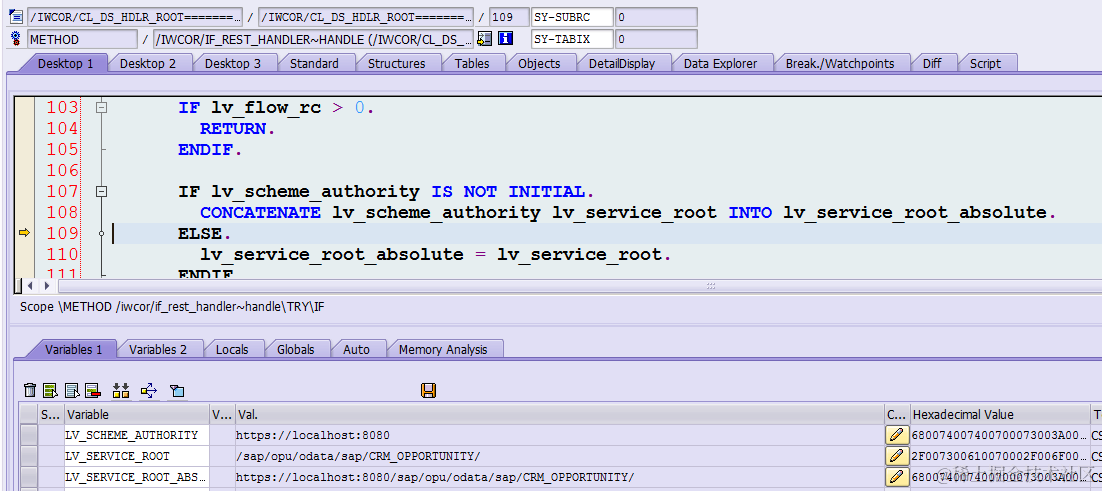Click the Hexadecimal Value column header

pyautogui.click(x=999, y=414)
